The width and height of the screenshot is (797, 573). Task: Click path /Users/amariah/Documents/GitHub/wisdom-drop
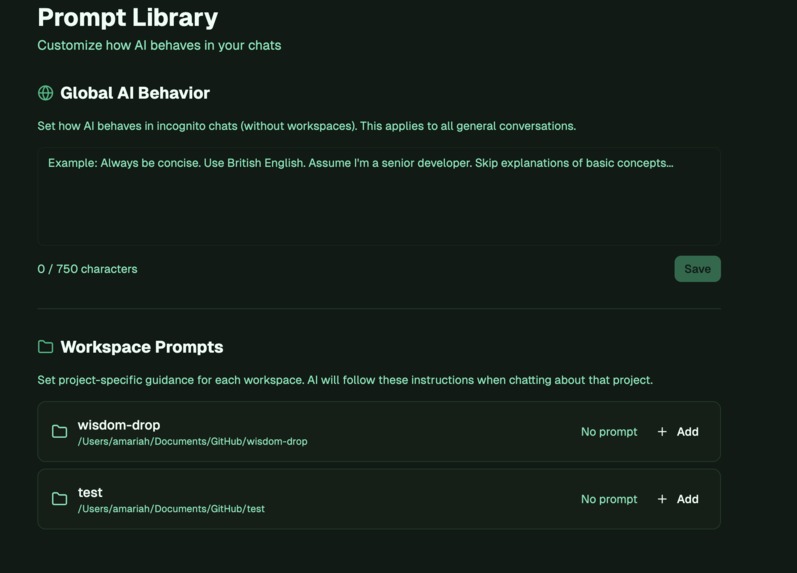click(193, 441)
